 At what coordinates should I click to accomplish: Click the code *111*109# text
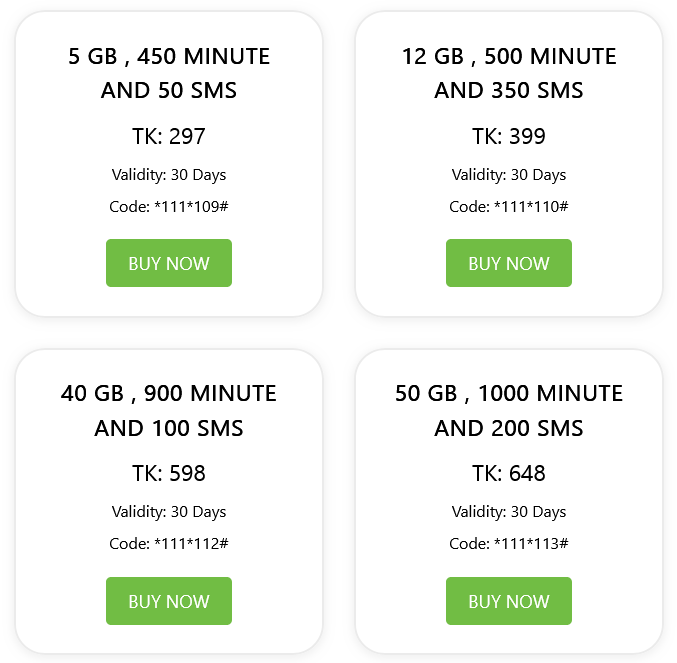point(169,207)
